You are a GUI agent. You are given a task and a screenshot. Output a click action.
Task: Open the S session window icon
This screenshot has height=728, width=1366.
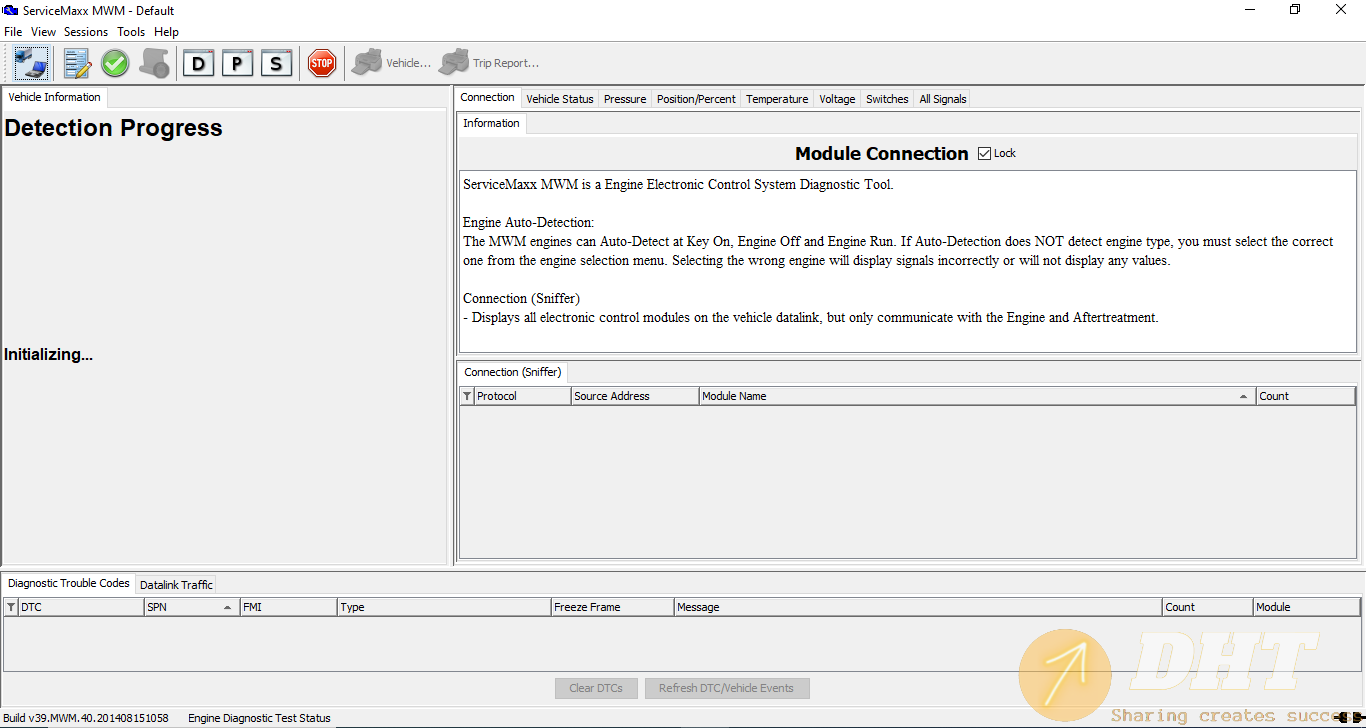[x=276, y=63]
